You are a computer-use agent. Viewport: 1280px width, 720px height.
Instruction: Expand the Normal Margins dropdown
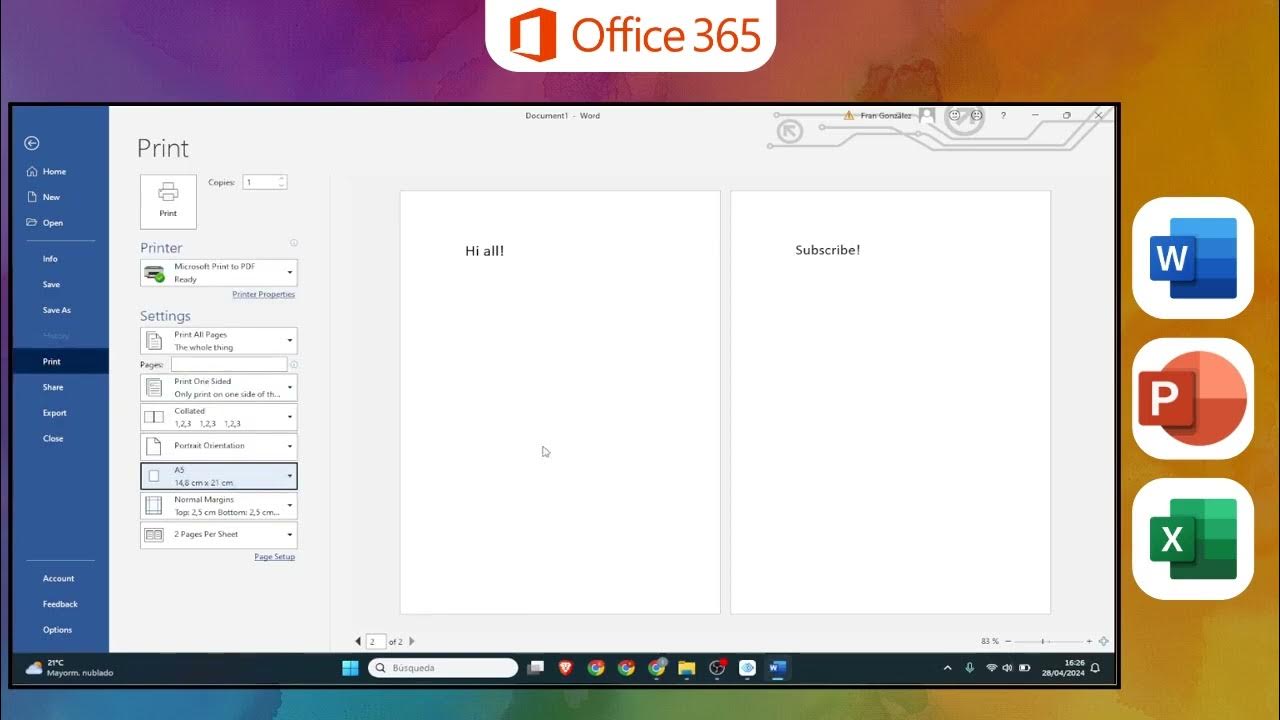click(x=219, y=505)
